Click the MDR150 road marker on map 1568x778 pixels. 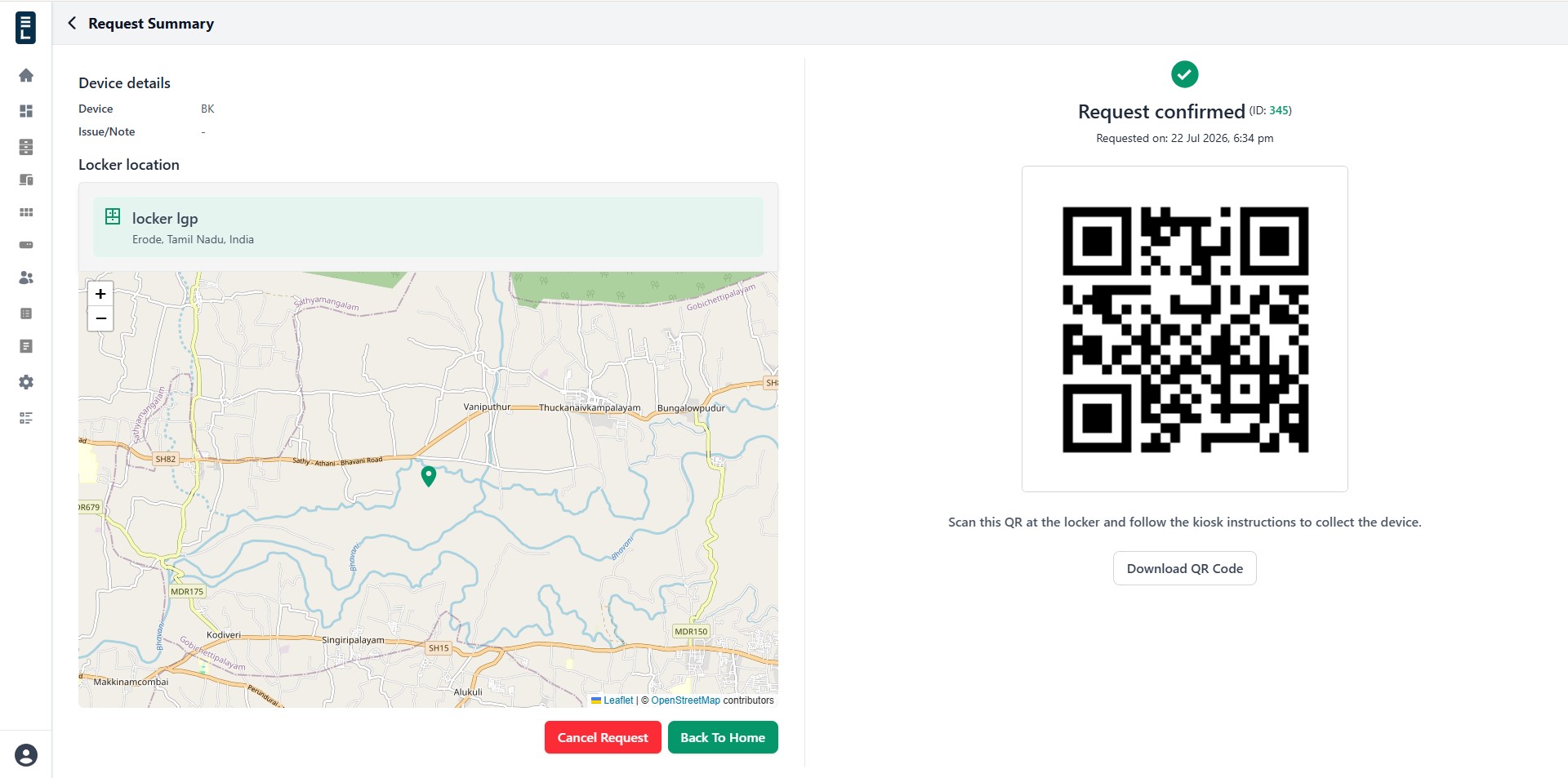click(x=691, y=631)
